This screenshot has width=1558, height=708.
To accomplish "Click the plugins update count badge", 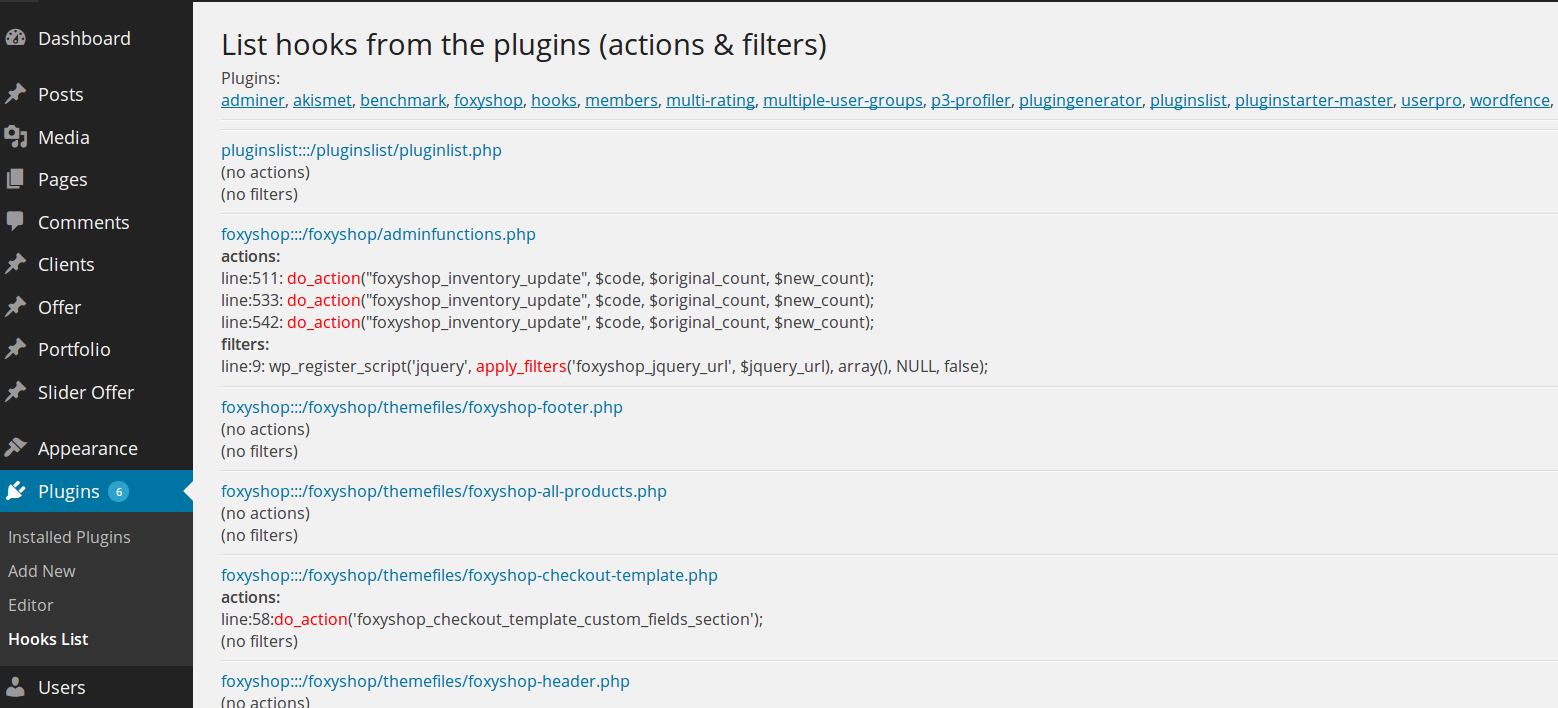I will tap(118, 491).
